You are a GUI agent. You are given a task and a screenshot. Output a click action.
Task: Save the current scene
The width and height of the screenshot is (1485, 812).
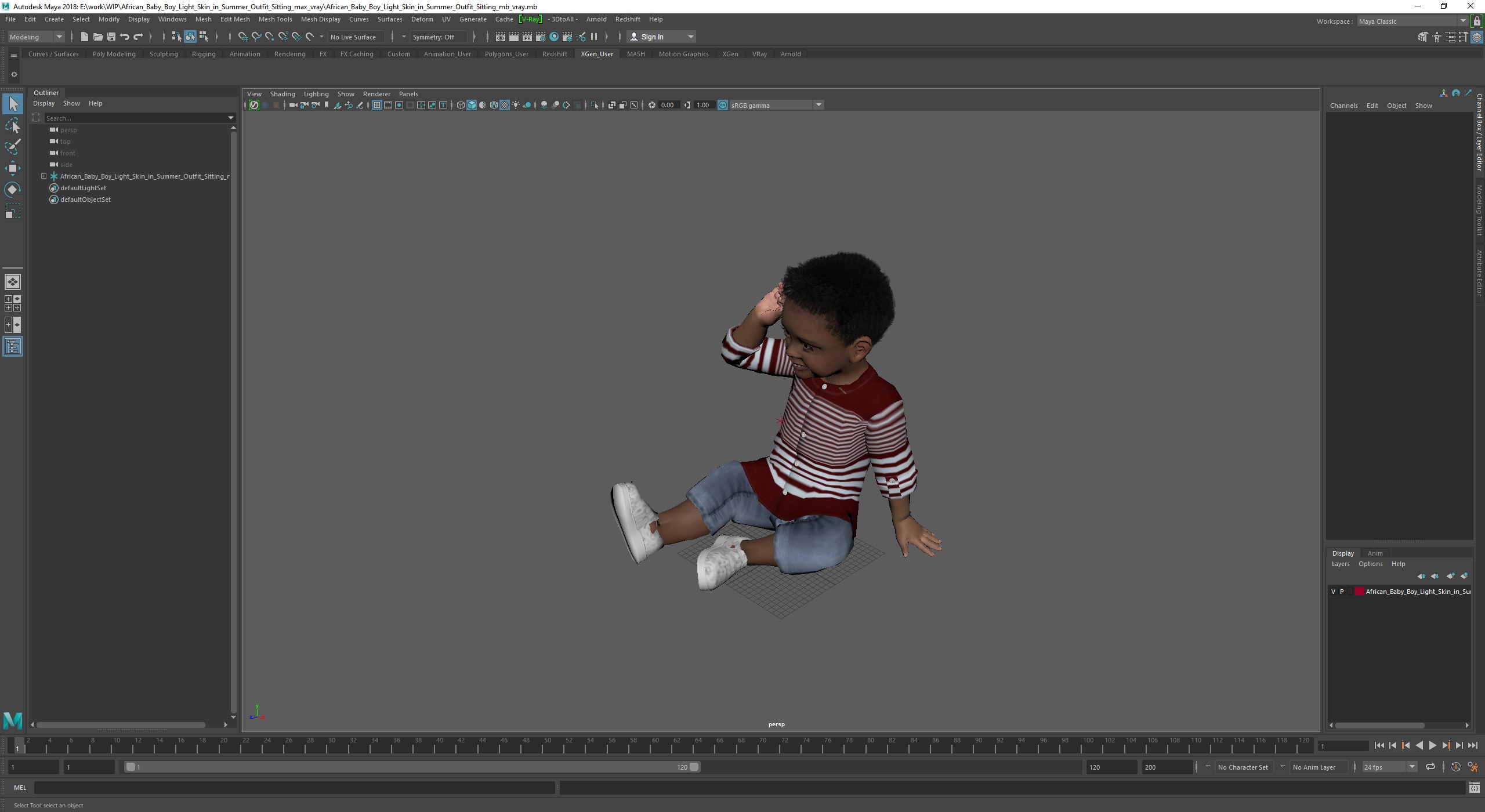pos(111,37)
